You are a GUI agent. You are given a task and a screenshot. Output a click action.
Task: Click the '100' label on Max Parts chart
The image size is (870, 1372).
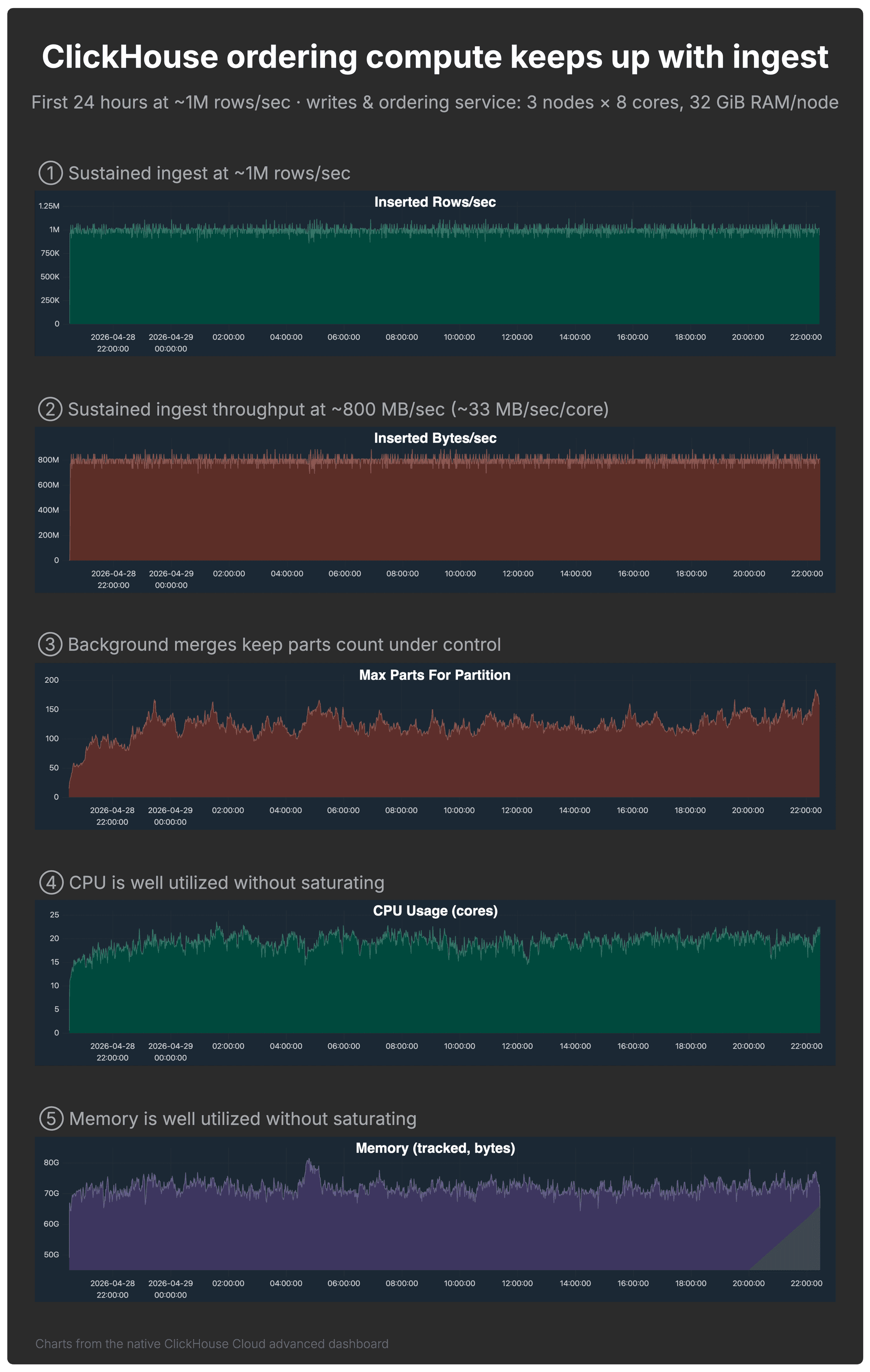pyautogui.click(x=52, y=738)
